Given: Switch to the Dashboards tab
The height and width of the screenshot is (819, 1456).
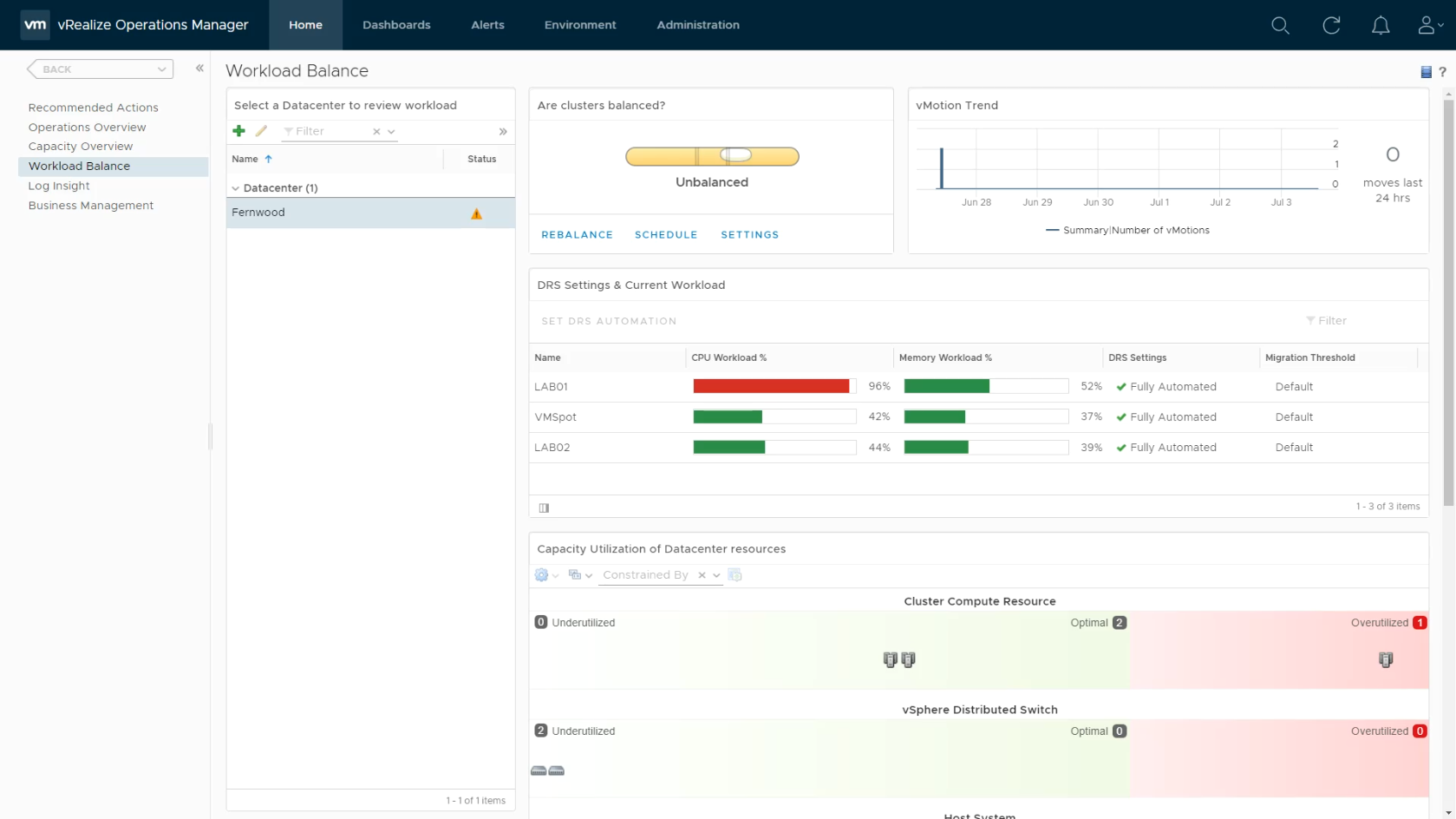Looking at the screenshot, I should tap(396, 25).
